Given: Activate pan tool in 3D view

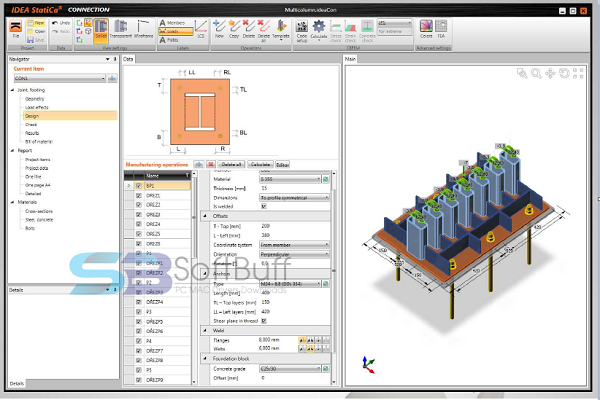Looking at the screenshot, I should 550,73.
